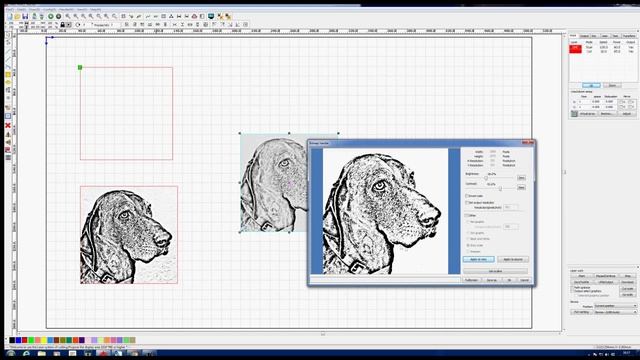Open File Explorer folder in taskbar
The height and width of the screenshot is (360, 640).
42,353
